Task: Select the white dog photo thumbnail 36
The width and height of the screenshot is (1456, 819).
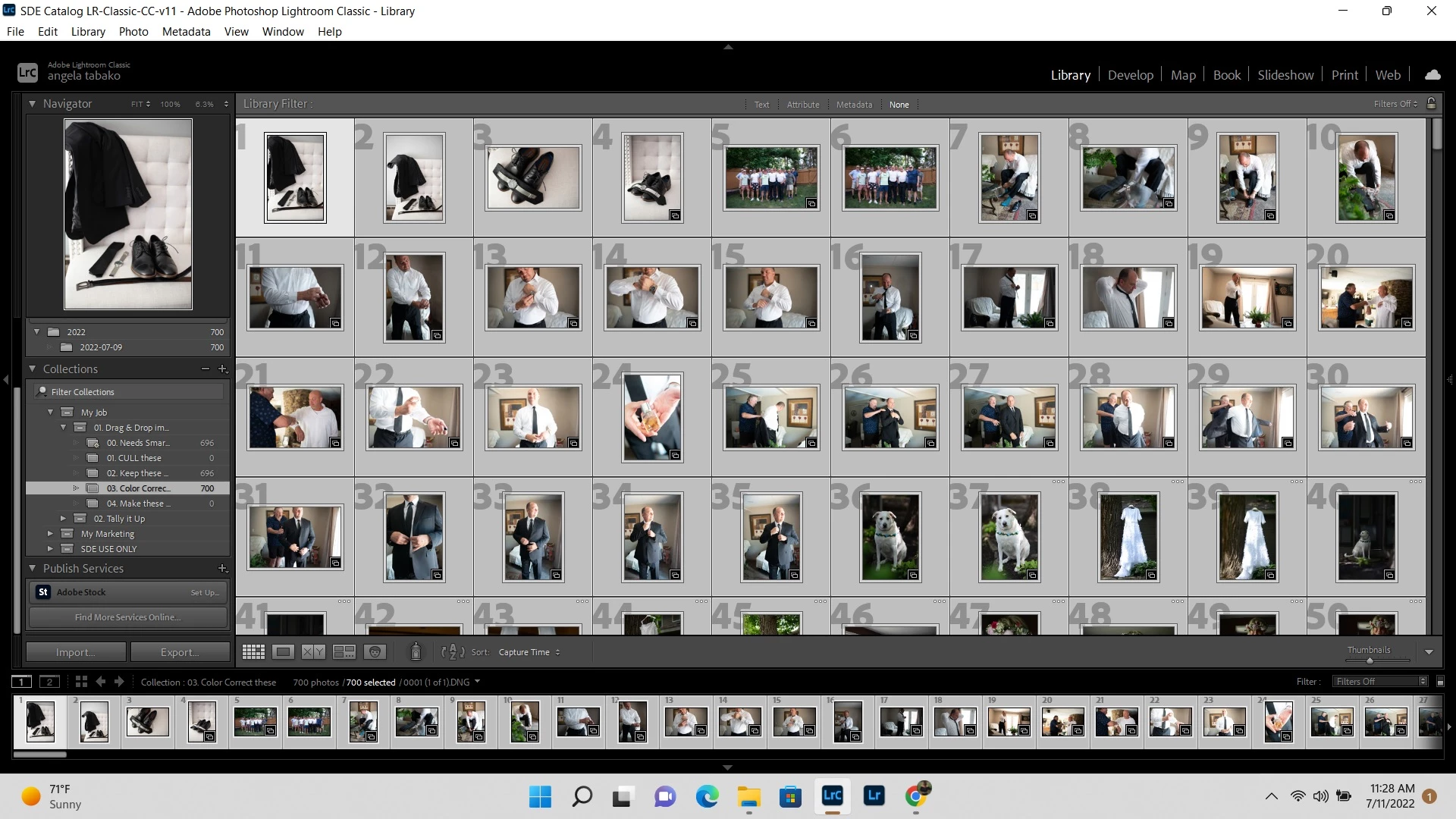Action: [x=890, y=536]
